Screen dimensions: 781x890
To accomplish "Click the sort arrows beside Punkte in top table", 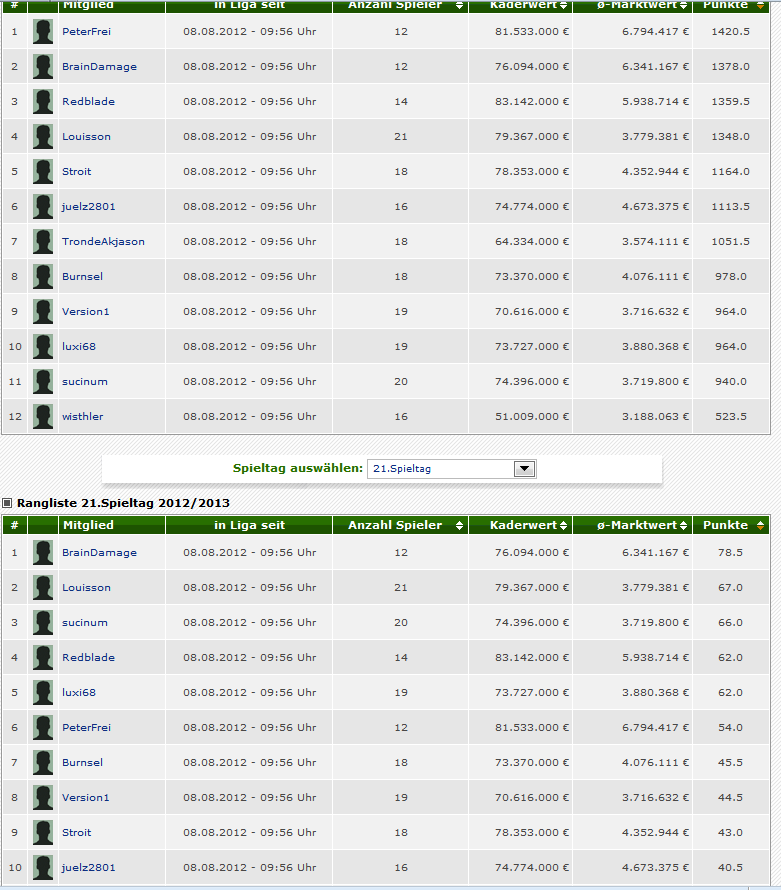I will [760, 6].
